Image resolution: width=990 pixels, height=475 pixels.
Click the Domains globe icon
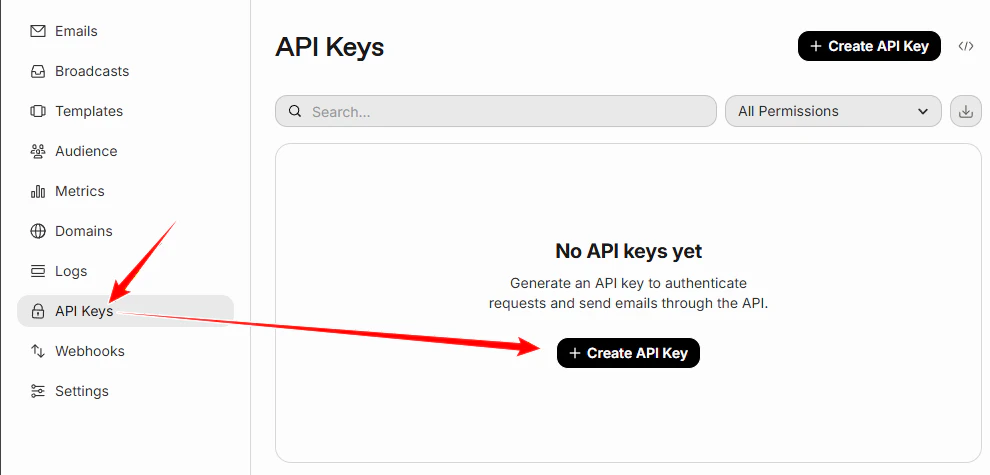pos(38,231)
